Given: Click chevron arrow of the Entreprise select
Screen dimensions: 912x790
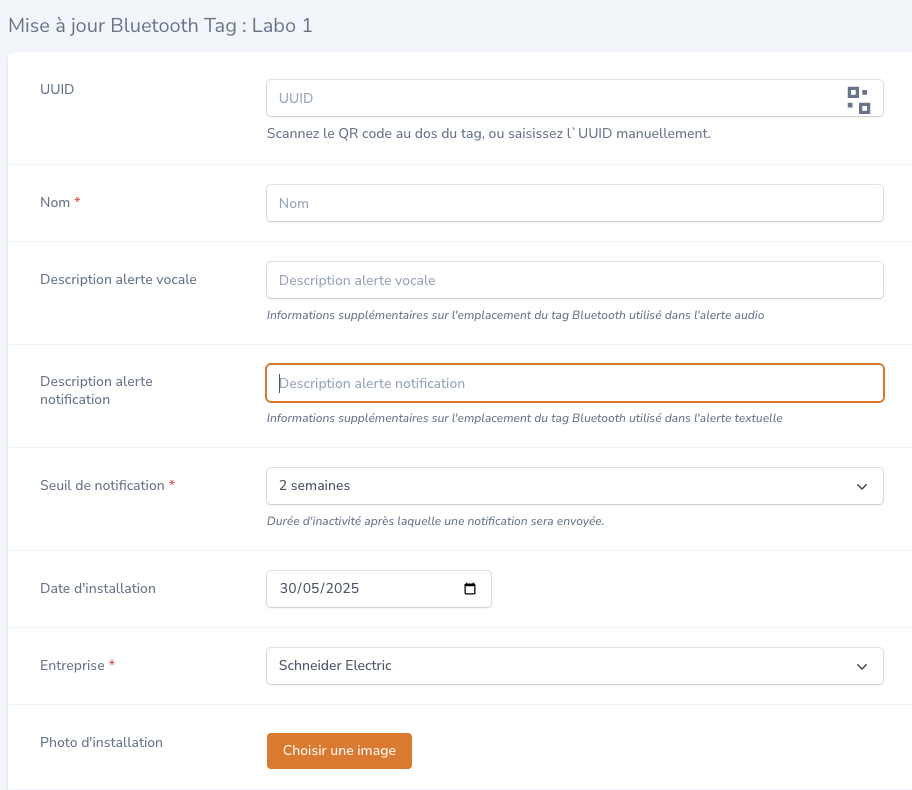Looking at the screenshot, I should pos(862,667).
